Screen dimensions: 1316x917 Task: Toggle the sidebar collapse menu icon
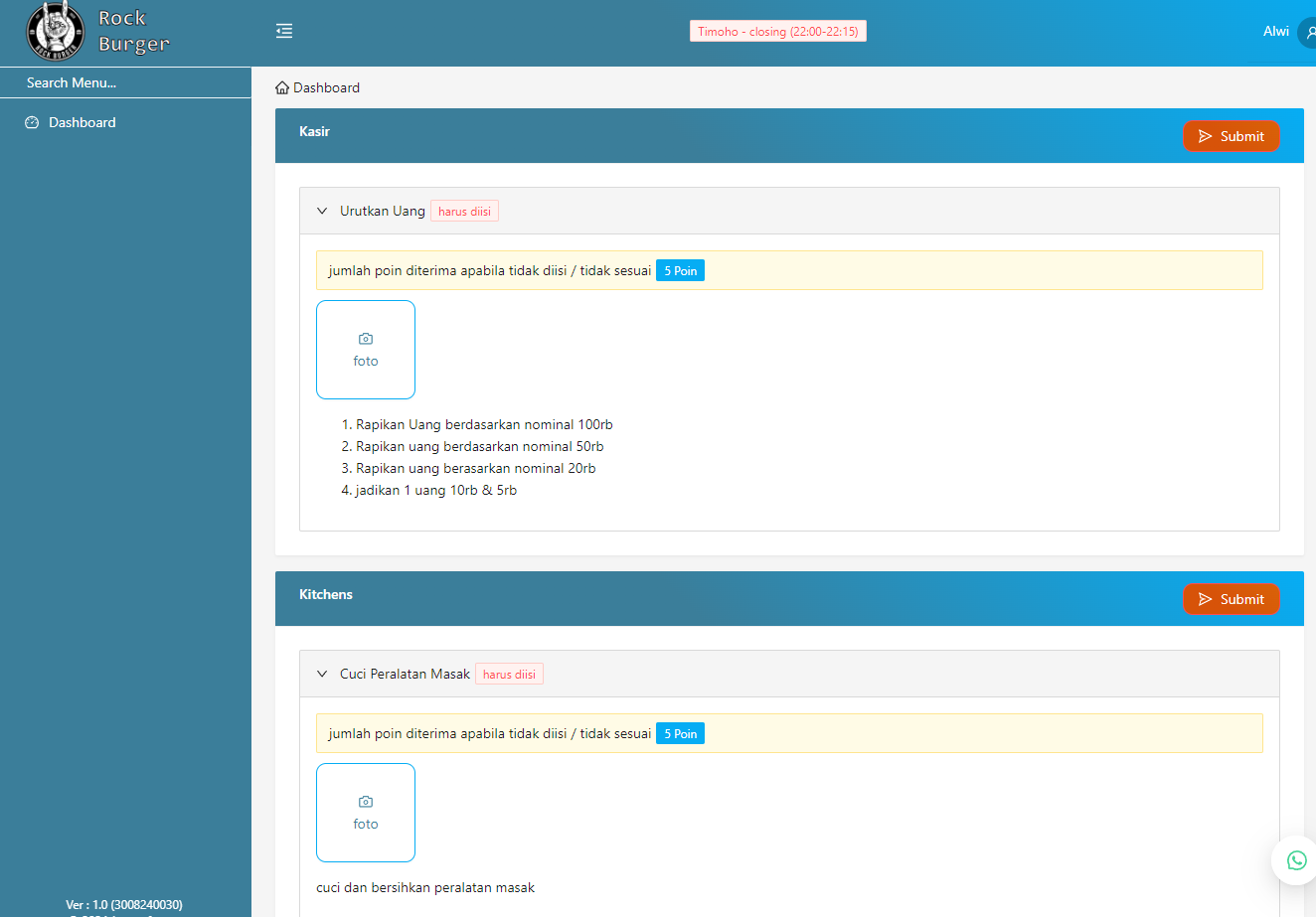coord(284,31)
